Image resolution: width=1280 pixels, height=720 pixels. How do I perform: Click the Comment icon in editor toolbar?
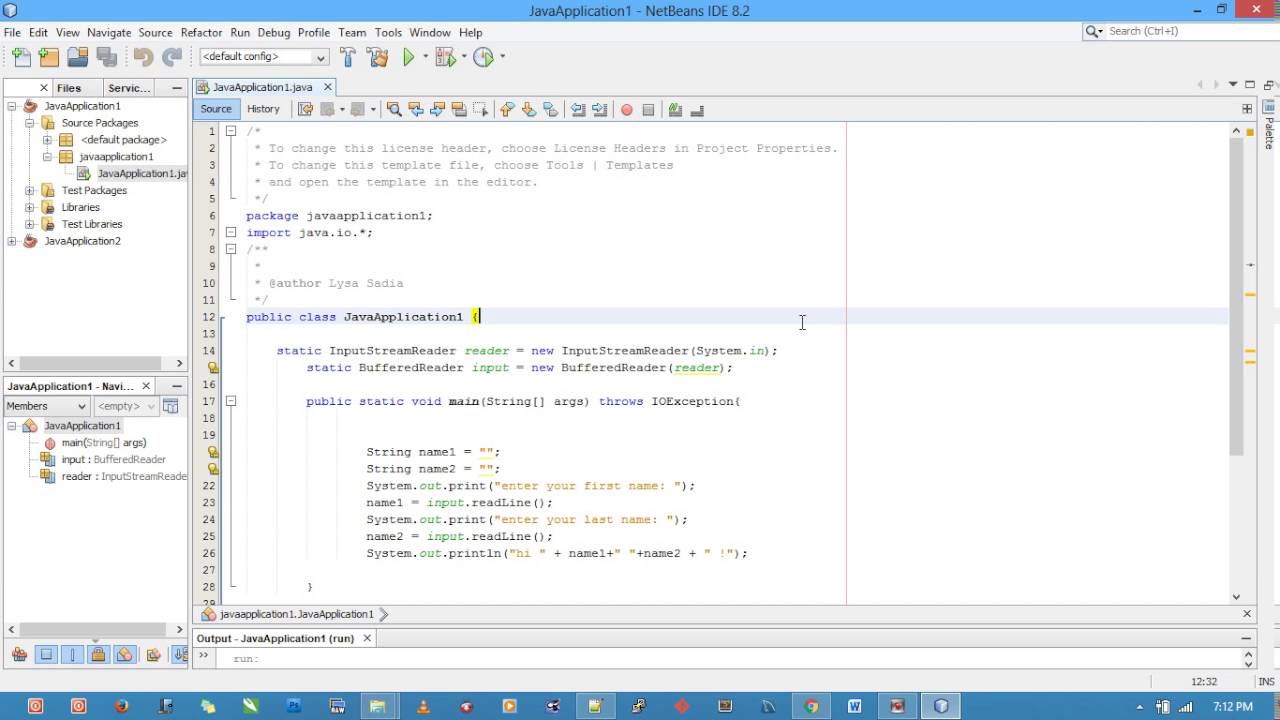click(x=675, y=109)
